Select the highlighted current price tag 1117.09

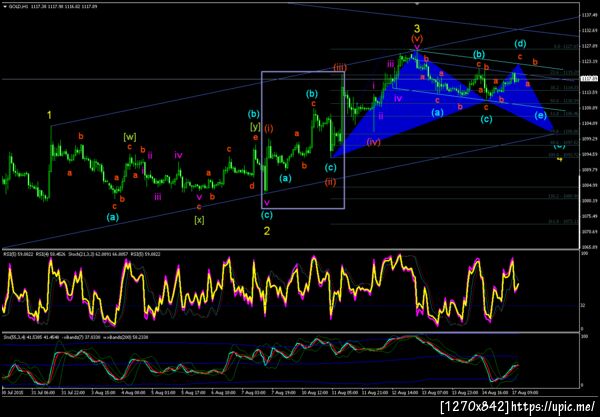tap(589, 79)
